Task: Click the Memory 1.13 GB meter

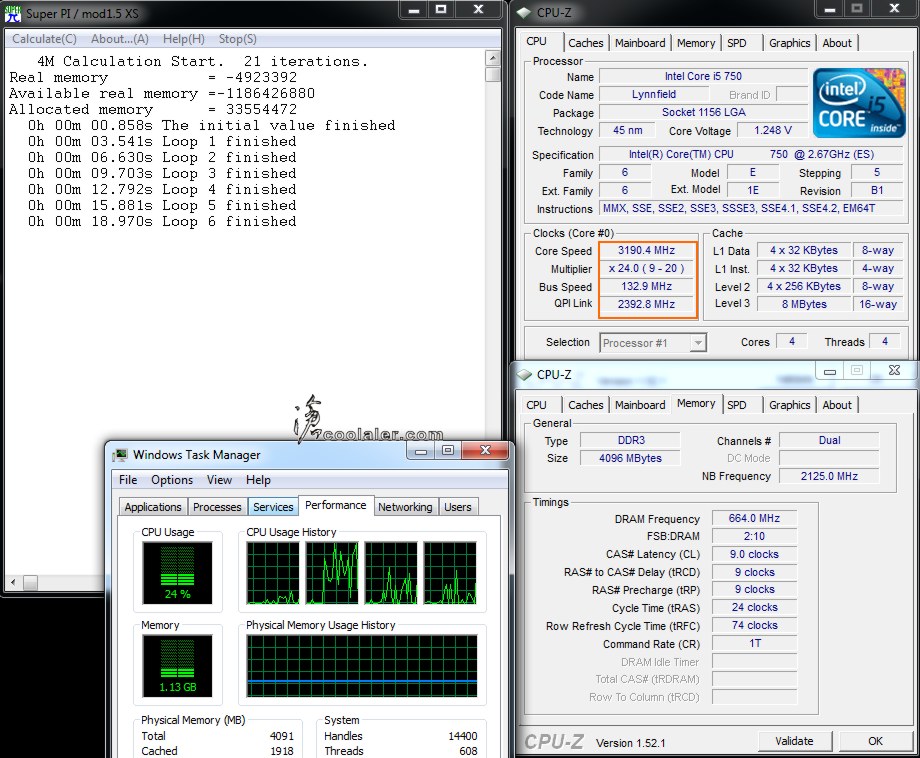Action: pyautogui.click(x=177, y=666)
